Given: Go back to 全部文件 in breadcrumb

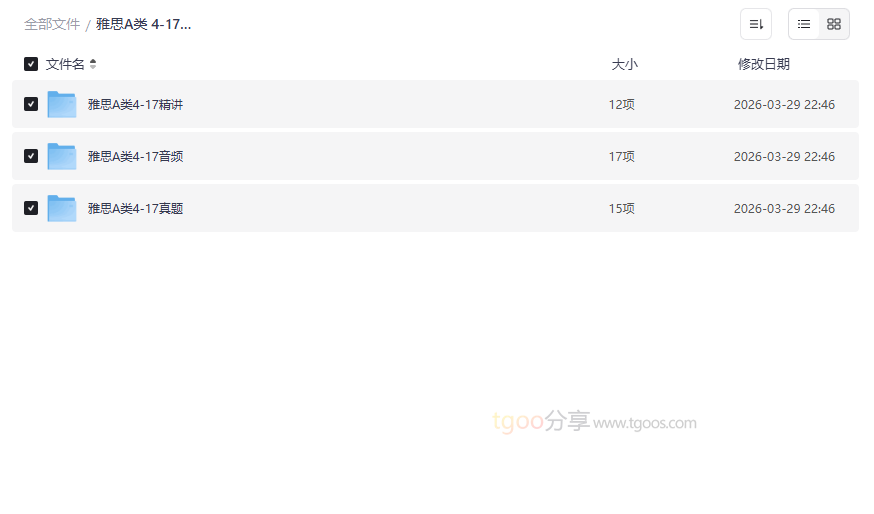Looking at the screenshot, I should coord(52,24).
